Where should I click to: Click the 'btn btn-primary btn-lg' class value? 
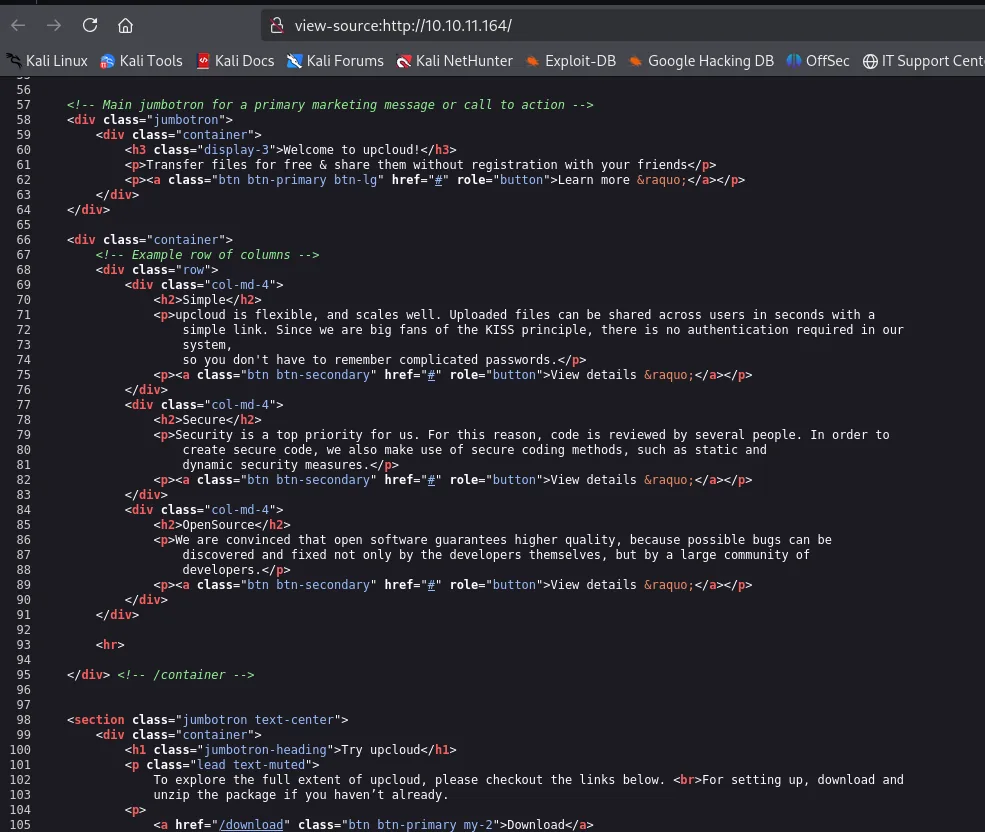(298, 180)
